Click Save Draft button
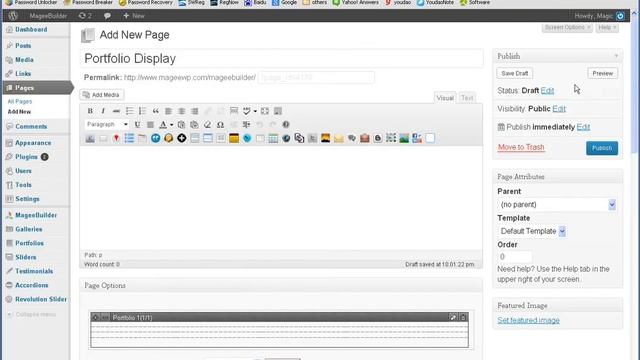The height and width of the screenshot is (360, 640). point(515,73)
